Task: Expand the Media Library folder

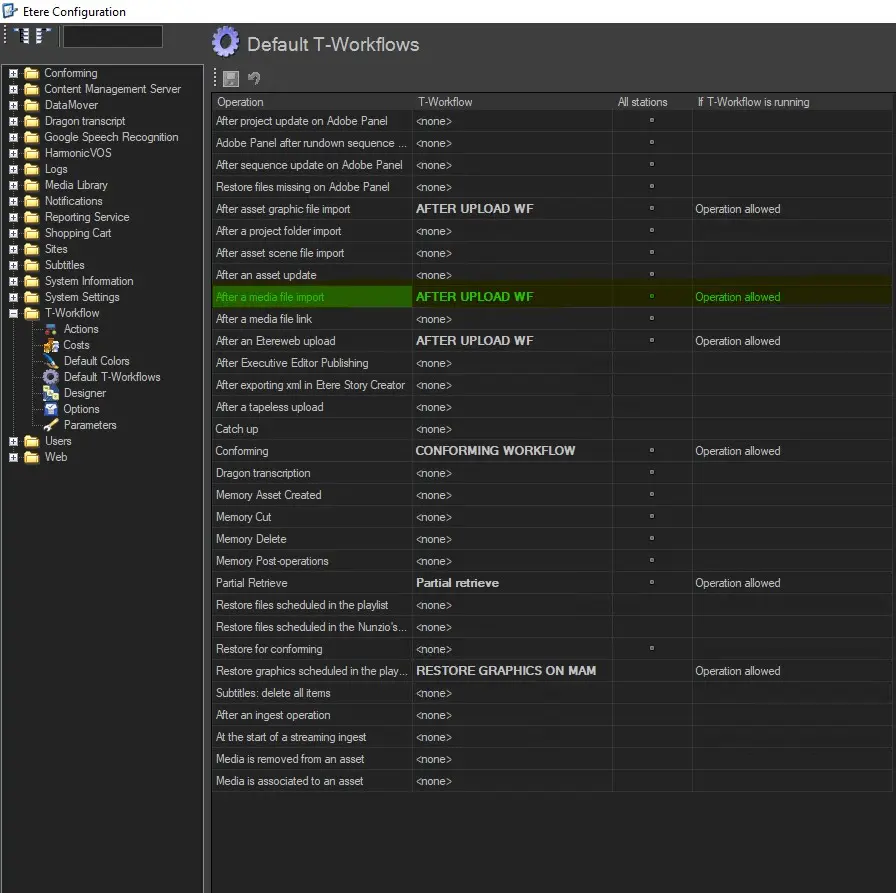Action: (x=14, y=185)
